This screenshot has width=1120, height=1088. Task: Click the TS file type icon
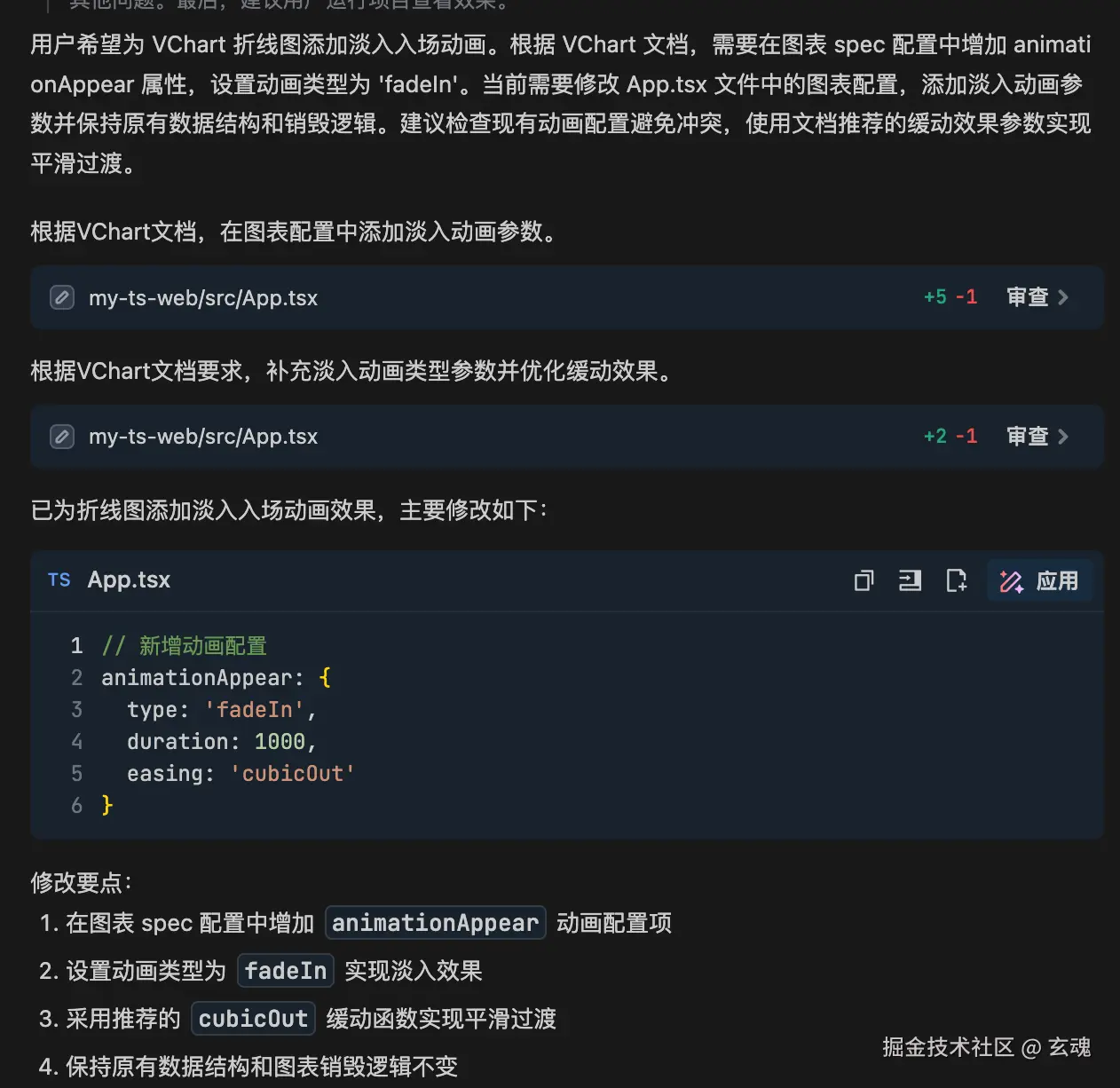pos(59,579)
